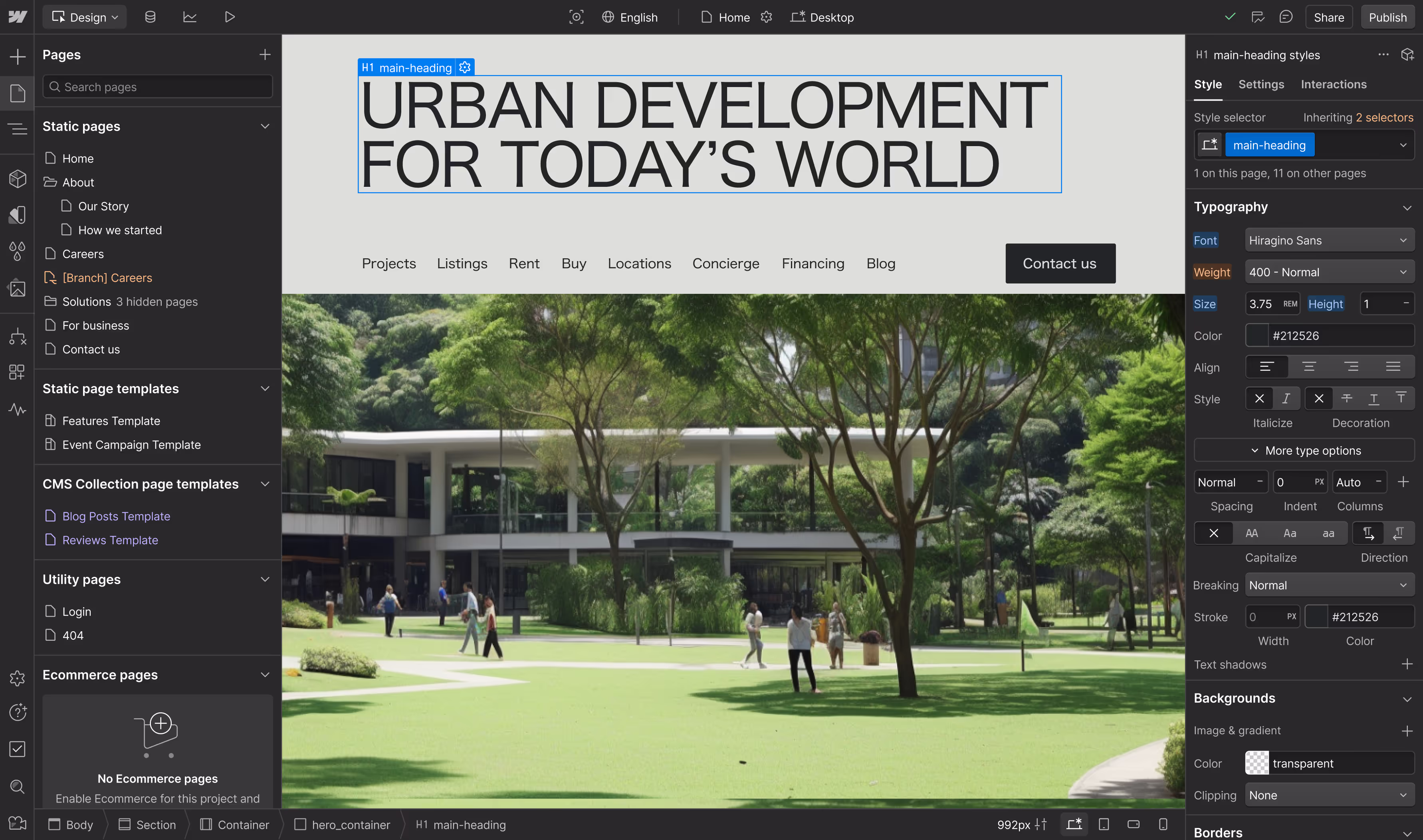Select hero_container in the breadcrumb
This screenshot has width=1423, height=840.
coord(342,824)
